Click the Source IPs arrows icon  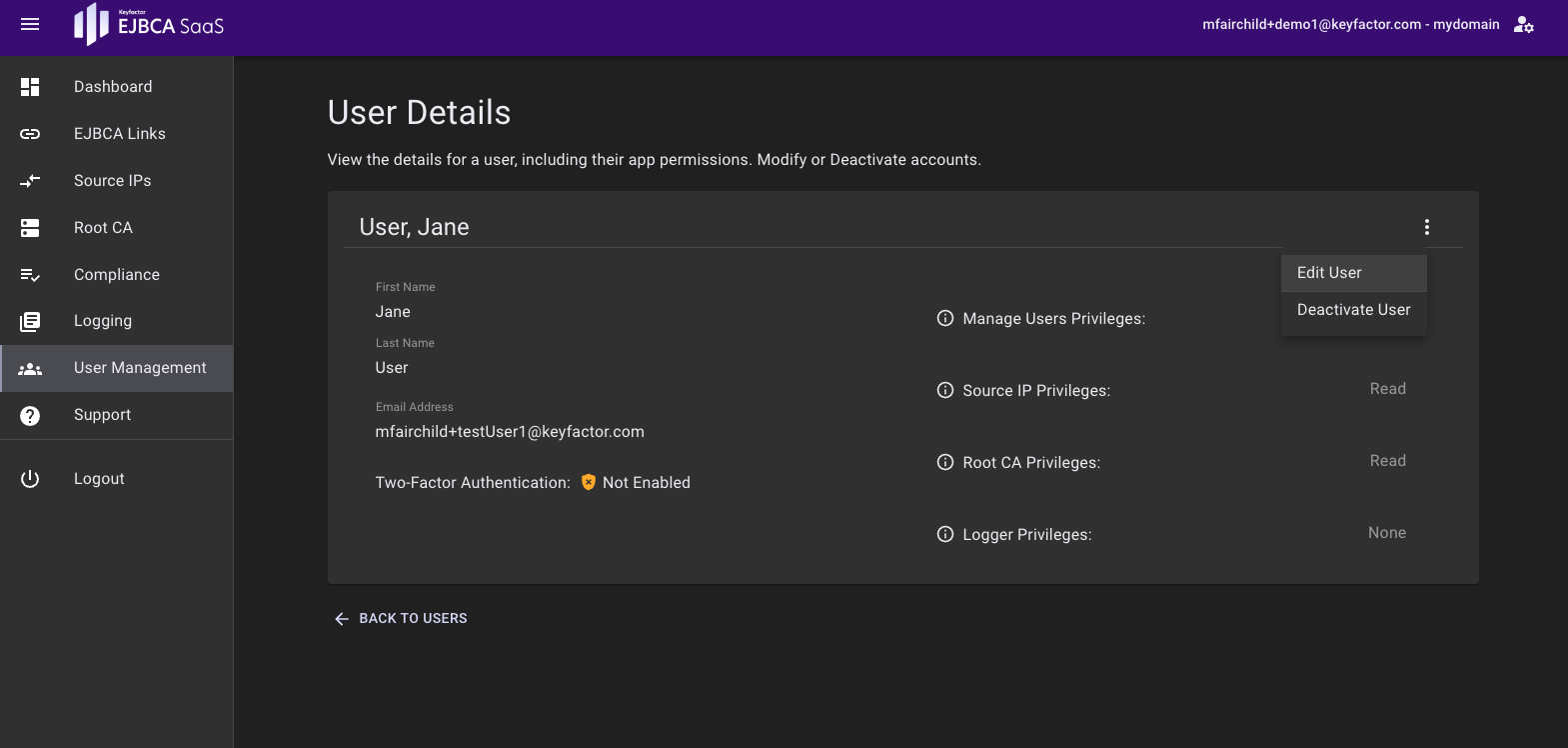click(30, 181)
